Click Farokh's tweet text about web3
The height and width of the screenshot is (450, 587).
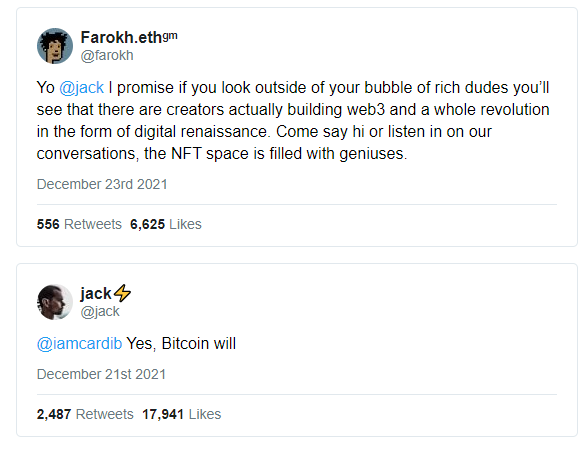pyautogui.click(x=293, y=121)
